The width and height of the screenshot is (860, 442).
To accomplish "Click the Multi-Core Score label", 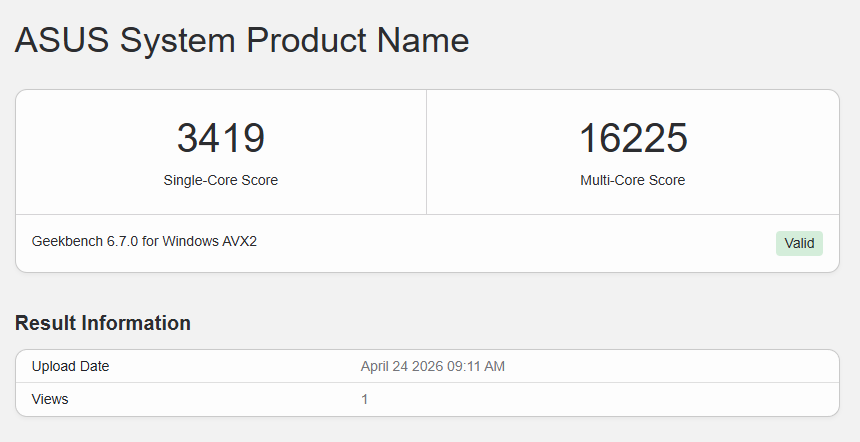I will pos(632,180).
